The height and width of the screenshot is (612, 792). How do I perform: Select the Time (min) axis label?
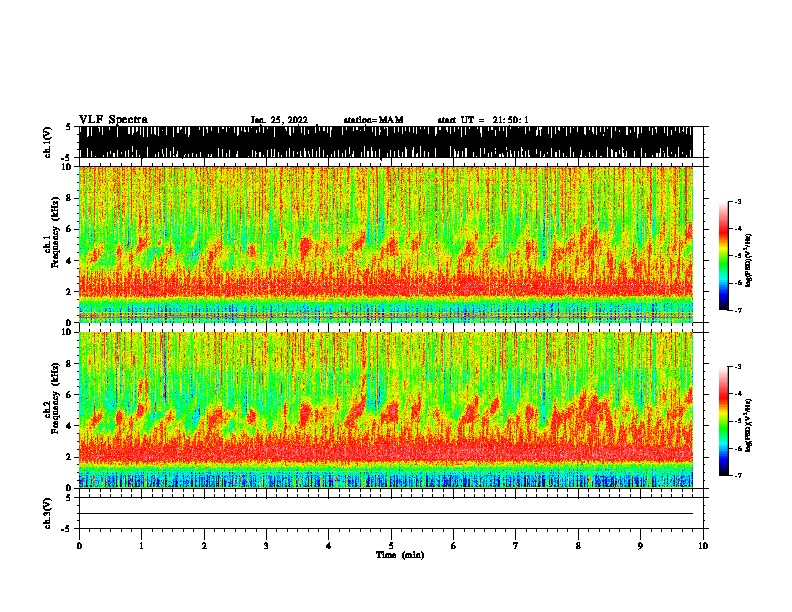pos(400,555)
